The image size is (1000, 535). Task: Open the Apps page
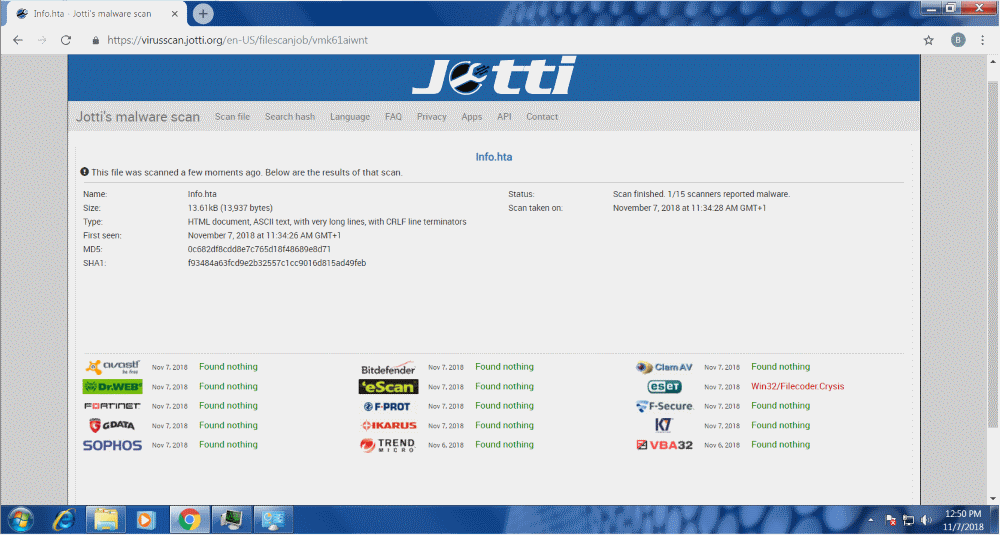coord(472,117)
